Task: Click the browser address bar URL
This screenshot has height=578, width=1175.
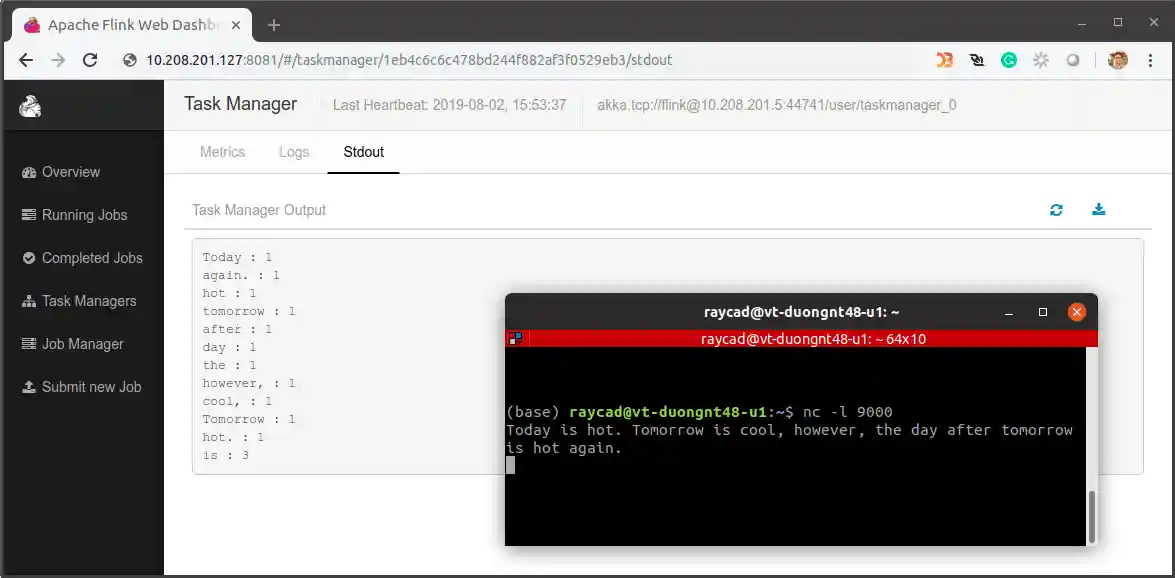Action: coord(409,61)
